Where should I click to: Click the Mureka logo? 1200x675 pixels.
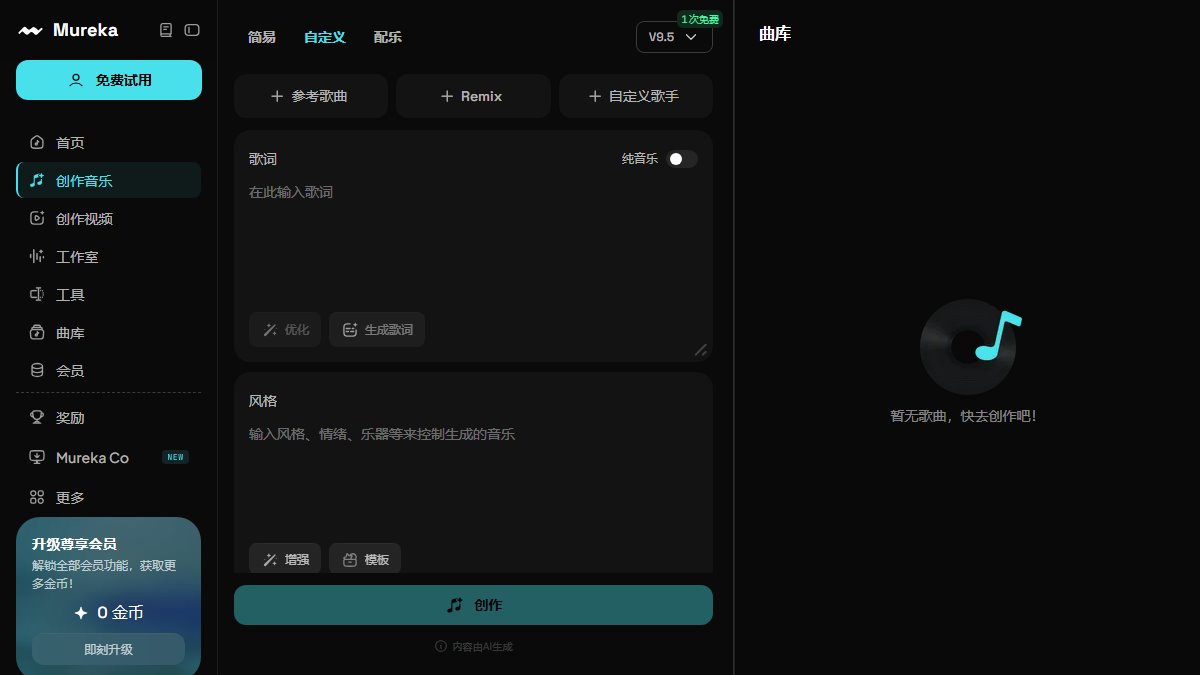pyautogui.click(x=68, y=30)
